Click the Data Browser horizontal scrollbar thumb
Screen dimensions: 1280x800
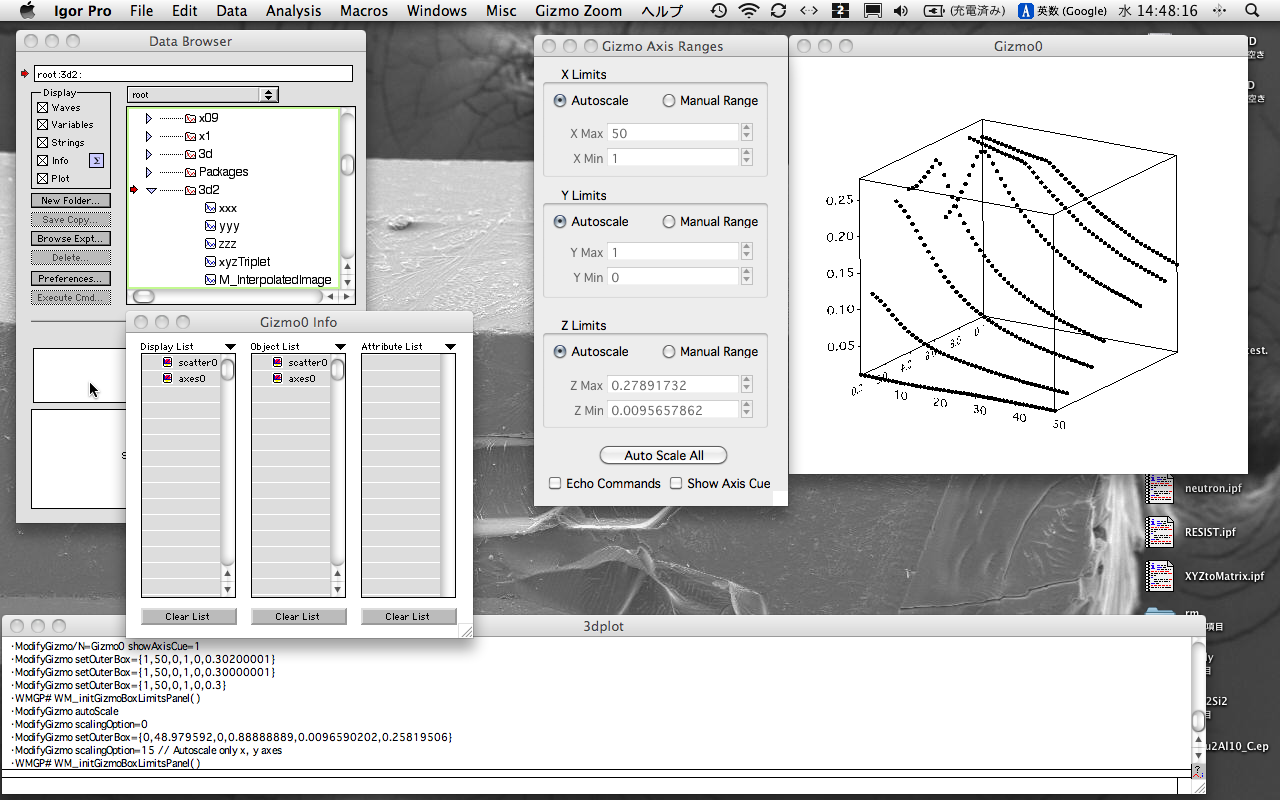(x=144, y=296)
